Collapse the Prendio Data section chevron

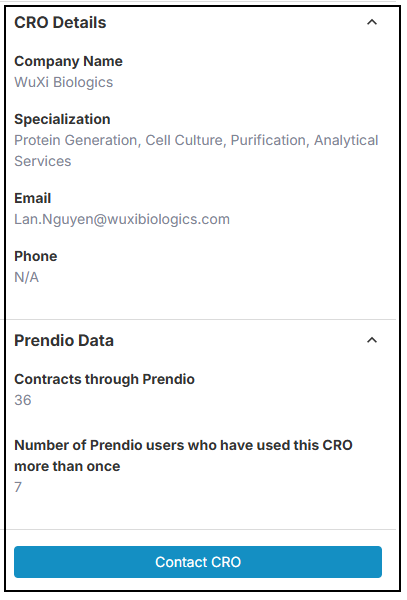click(372, 340)
